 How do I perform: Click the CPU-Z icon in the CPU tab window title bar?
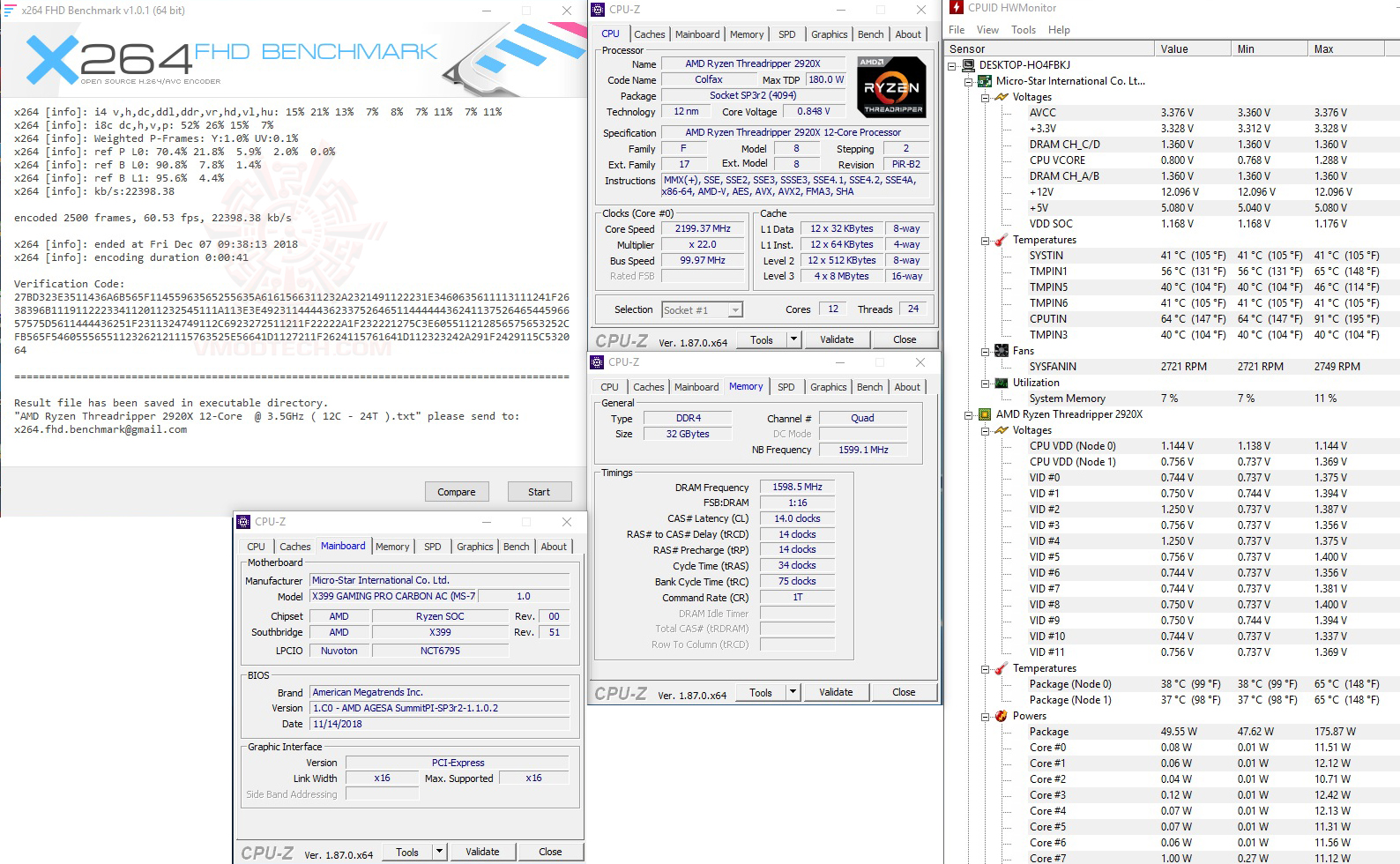click(599, 10)
